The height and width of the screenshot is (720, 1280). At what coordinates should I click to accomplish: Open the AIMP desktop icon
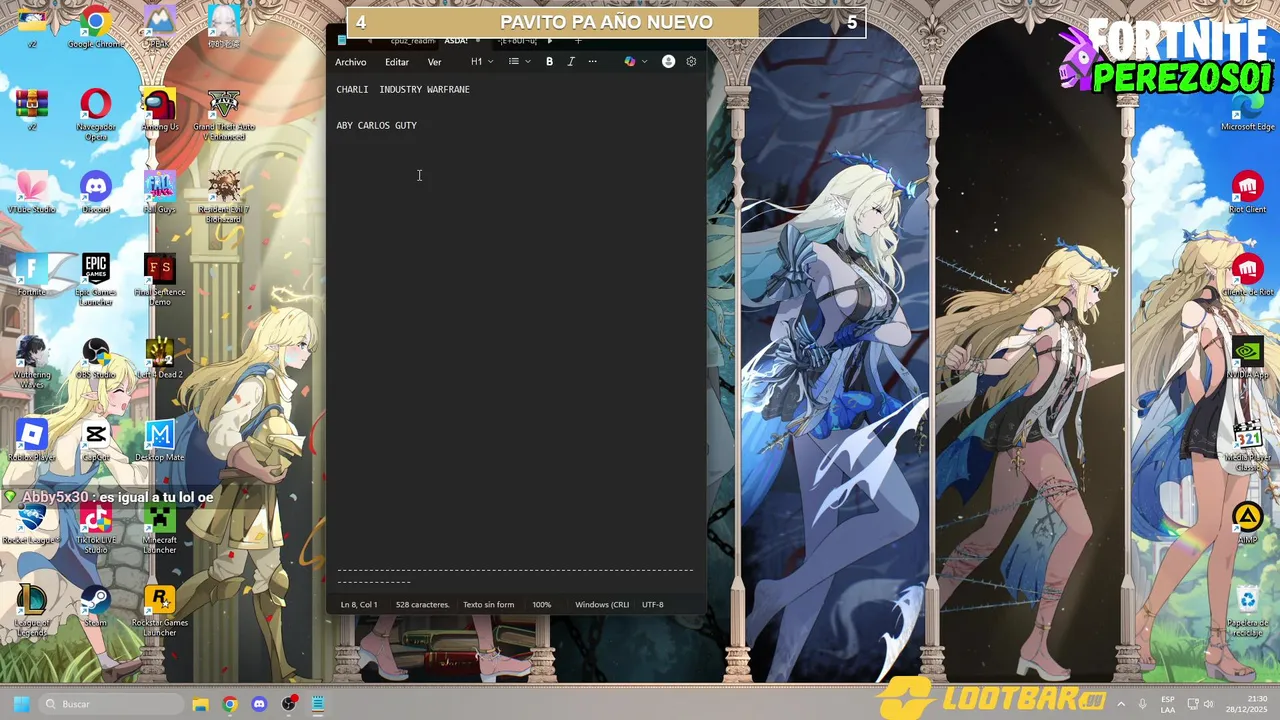coord(1248,523)
